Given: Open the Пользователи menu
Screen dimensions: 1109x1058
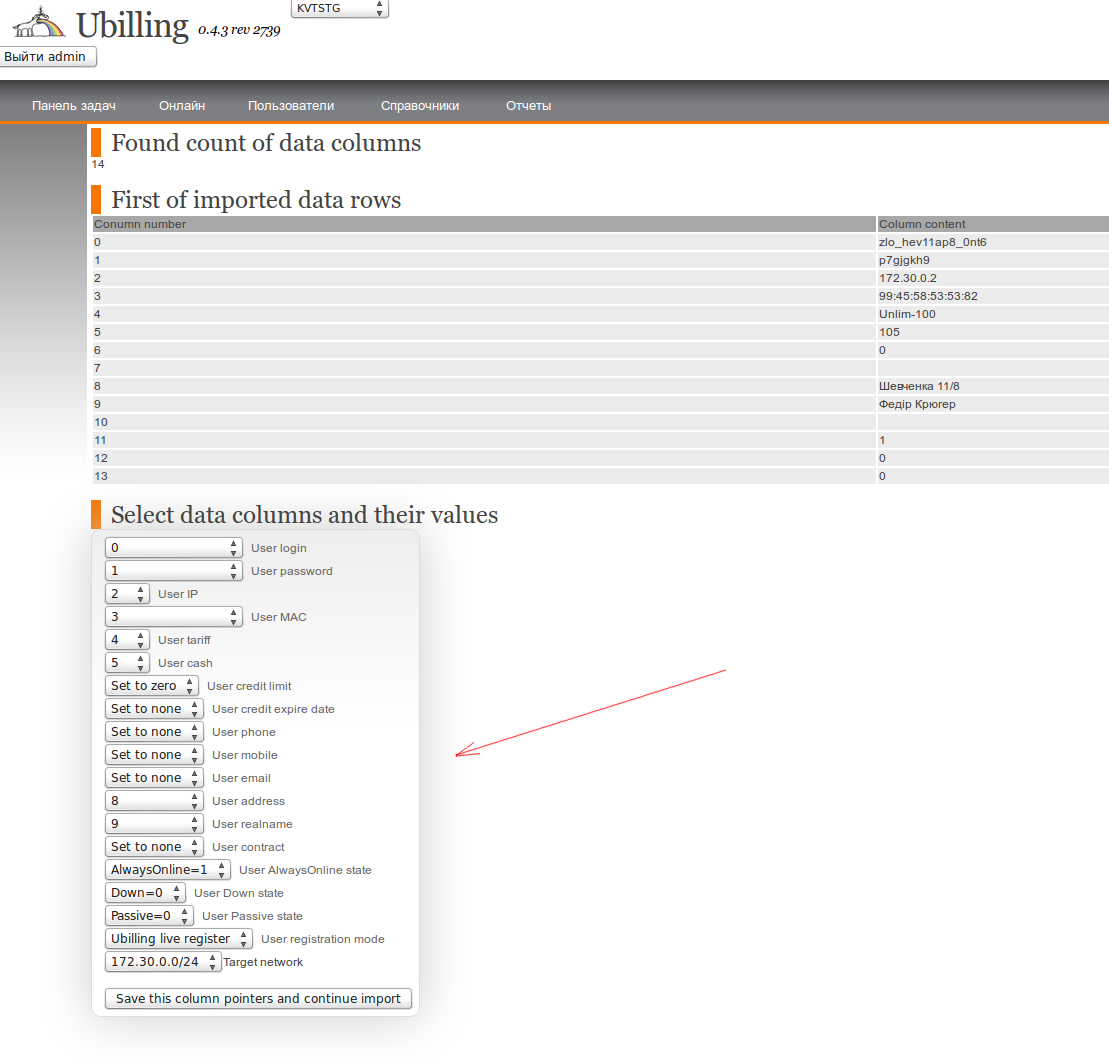Looking at the screenshot, I should click(x=291, y=106).
